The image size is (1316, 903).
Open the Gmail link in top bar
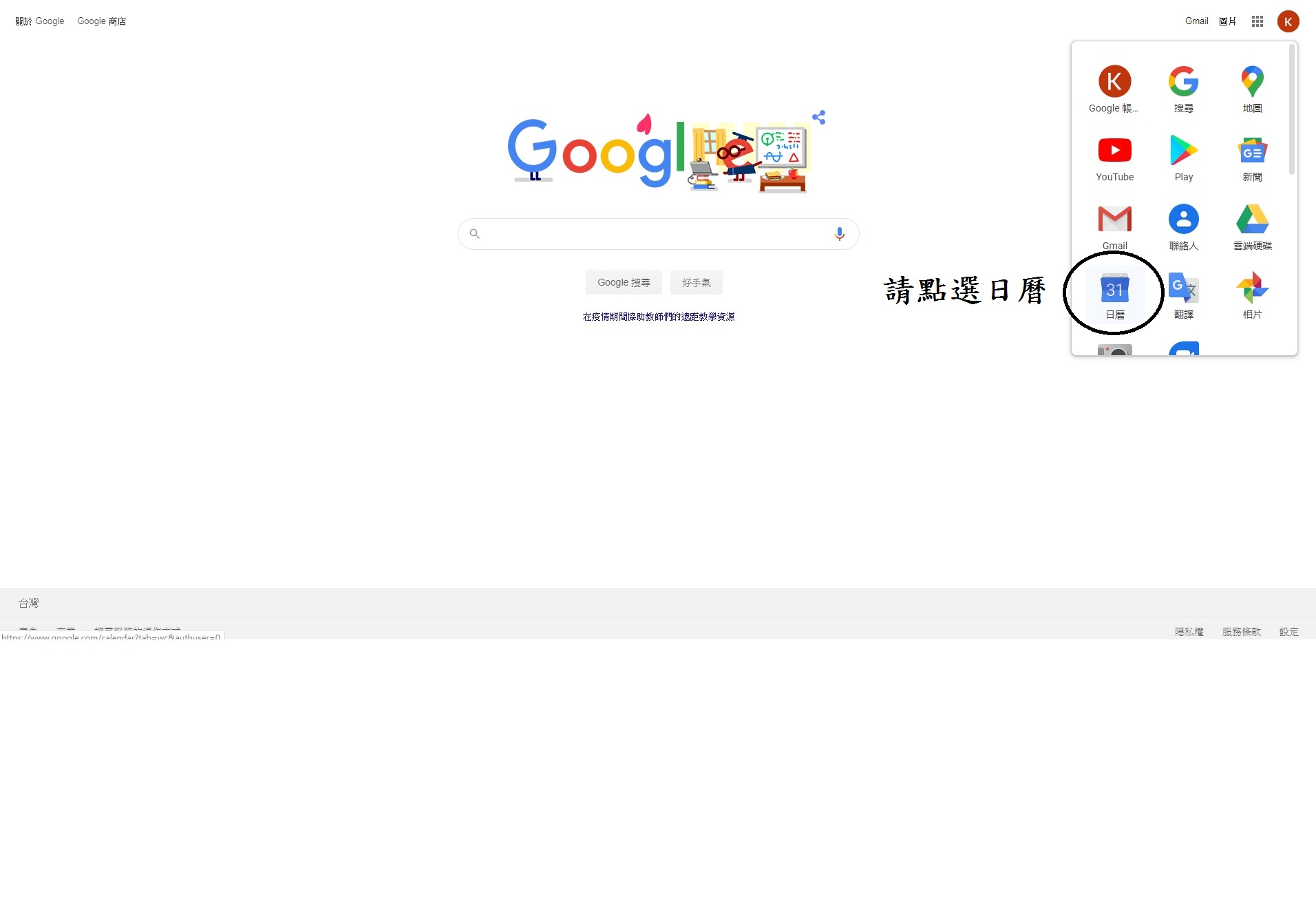click(x=1196, y=21)
